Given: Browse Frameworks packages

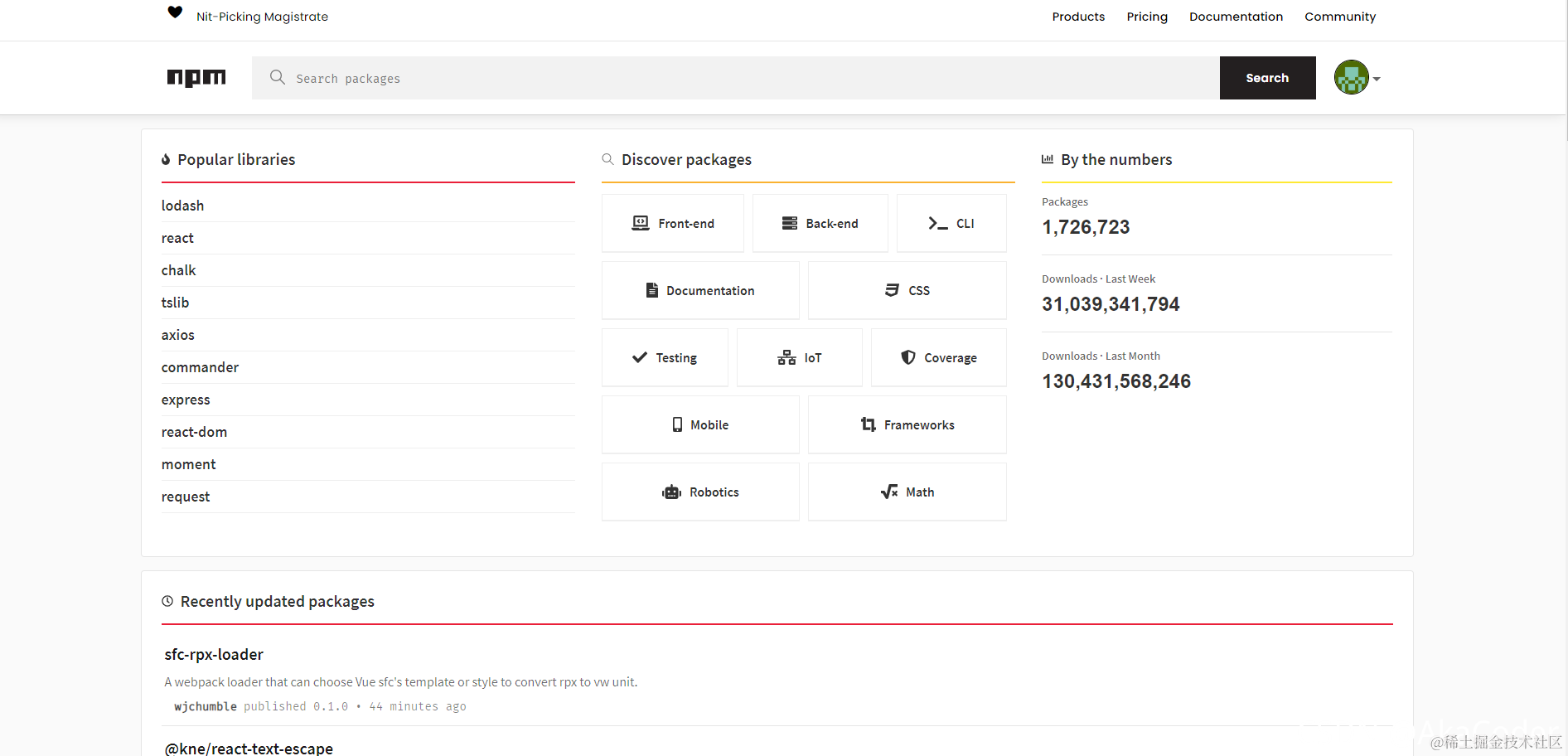Looking at the screenshot, I should point(907,424).
